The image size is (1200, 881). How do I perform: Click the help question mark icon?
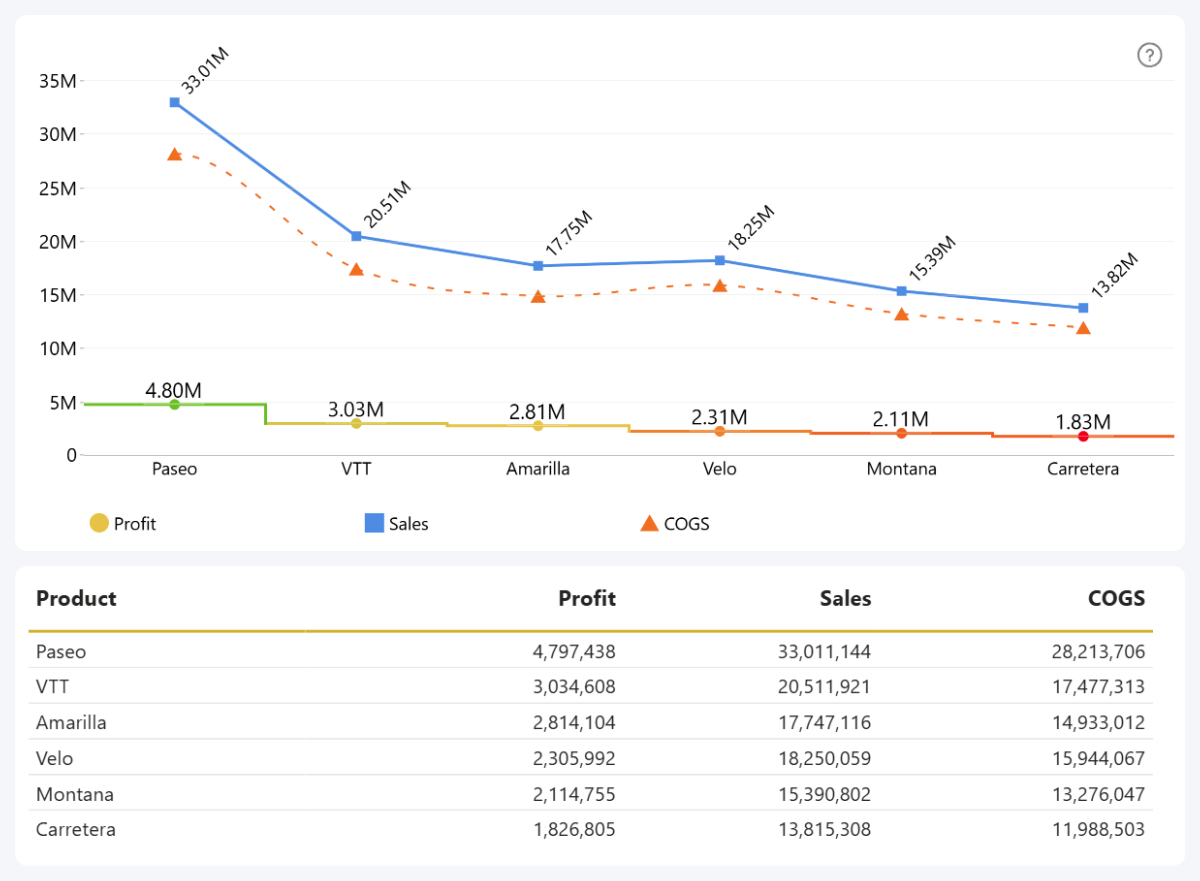(1150, 55)
